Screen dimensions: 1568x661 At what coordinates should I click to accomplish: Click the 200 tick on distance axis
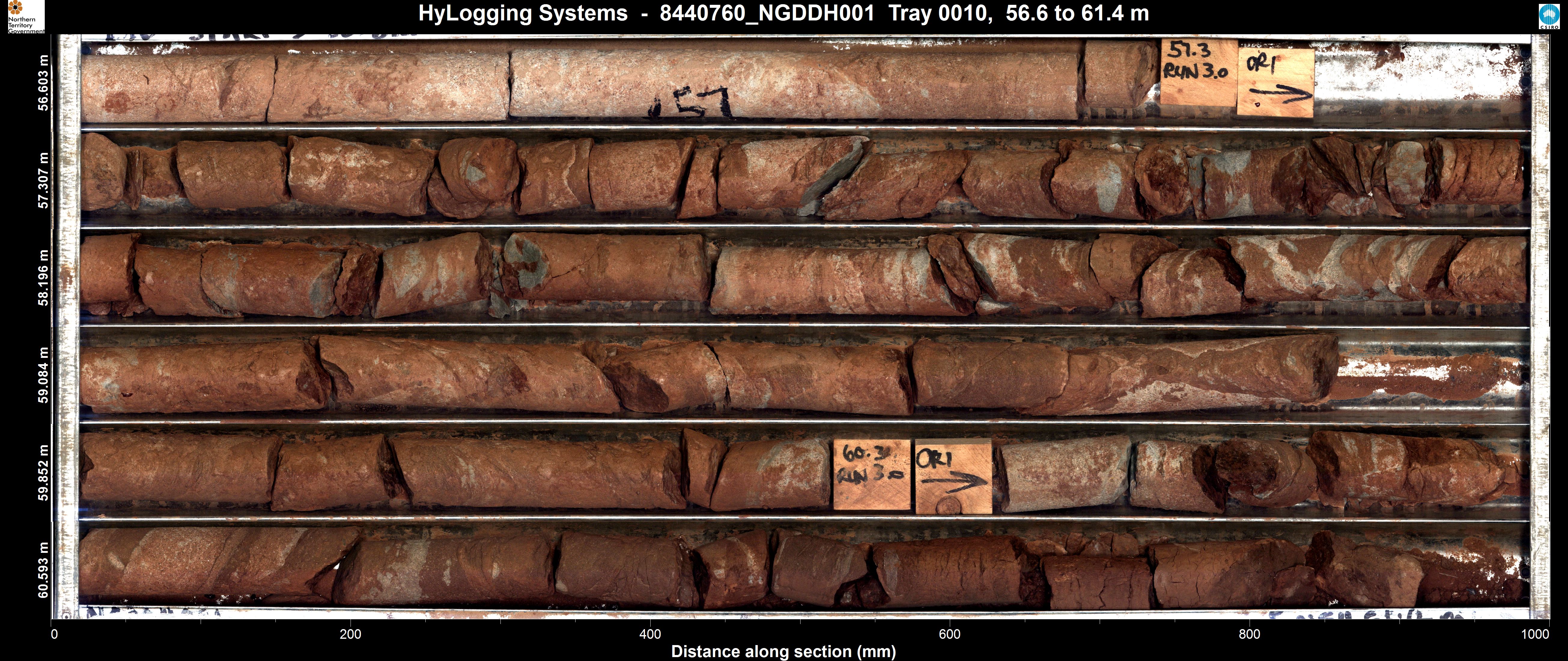point(350,634)
